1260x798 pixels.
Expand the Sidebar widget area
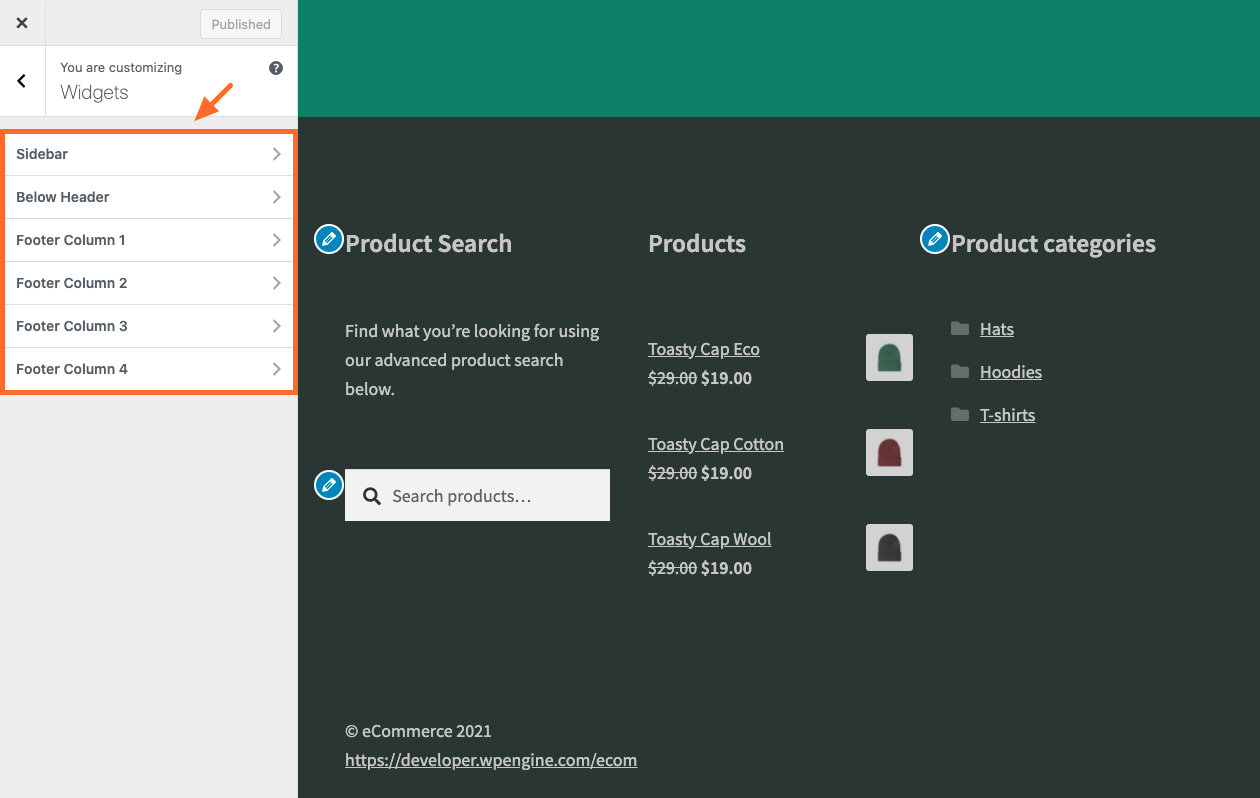148,154
